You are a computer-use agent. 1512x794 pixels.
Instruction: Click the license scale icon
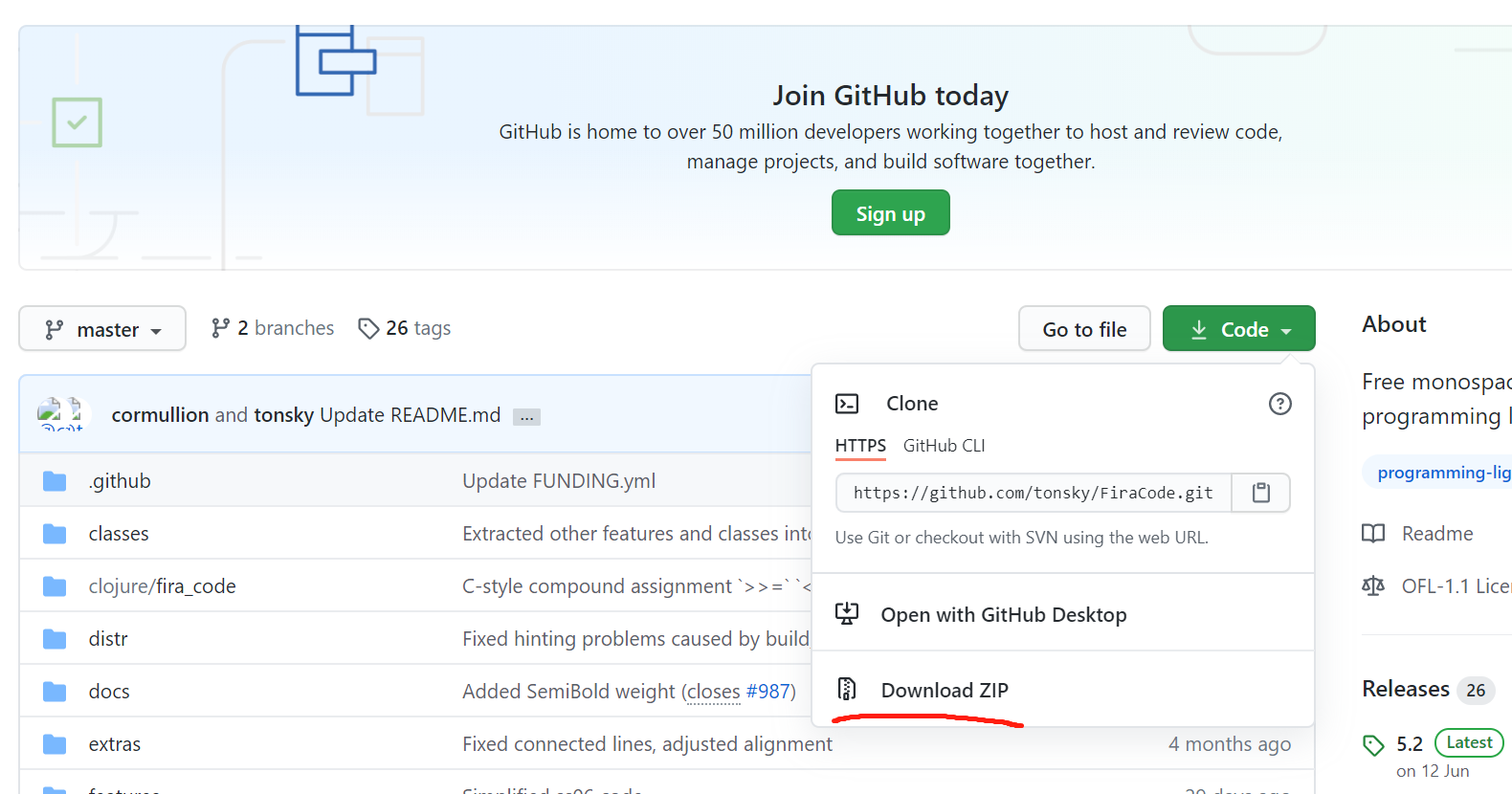pyautogui.click(x=1373, y=585)
